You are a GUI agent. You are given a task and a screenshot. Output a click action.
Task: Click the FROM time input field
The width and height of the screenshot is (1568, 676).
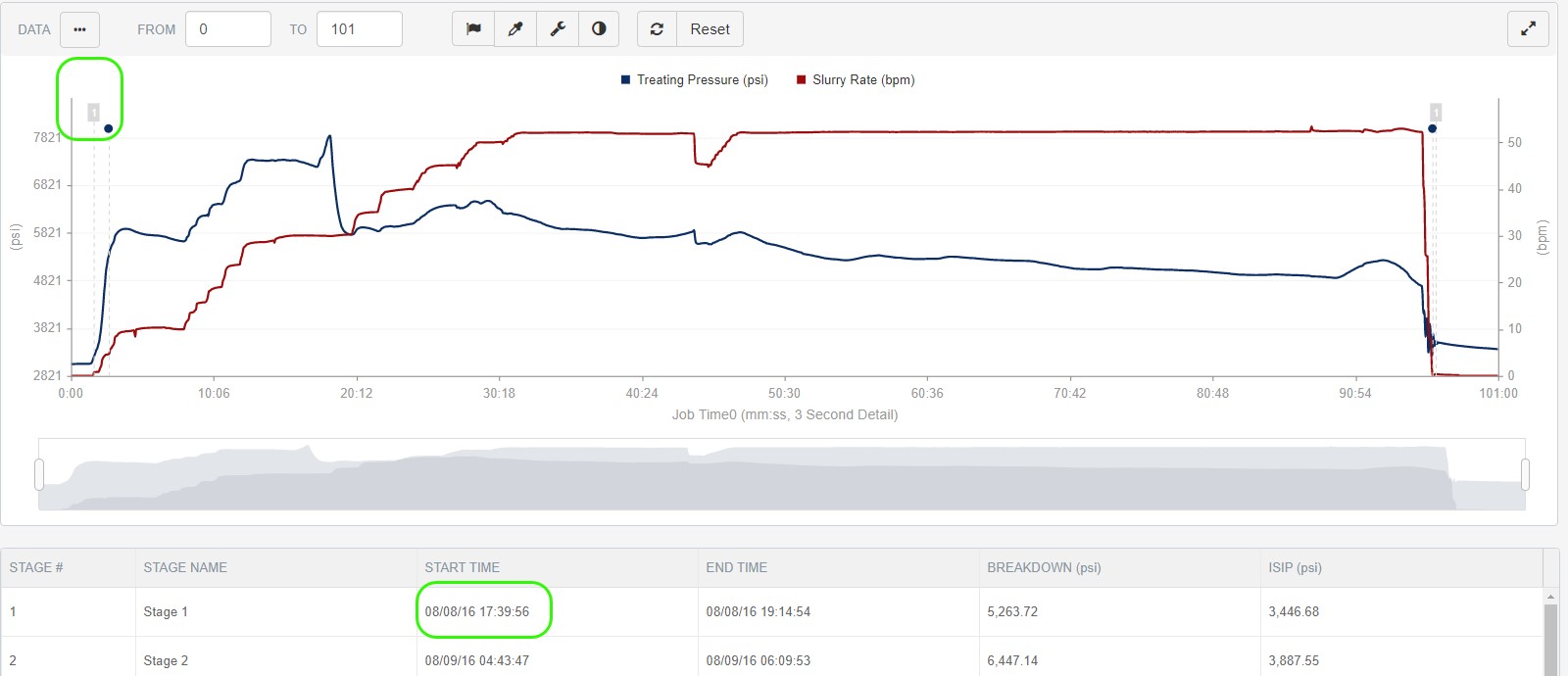tap(227, 29)
